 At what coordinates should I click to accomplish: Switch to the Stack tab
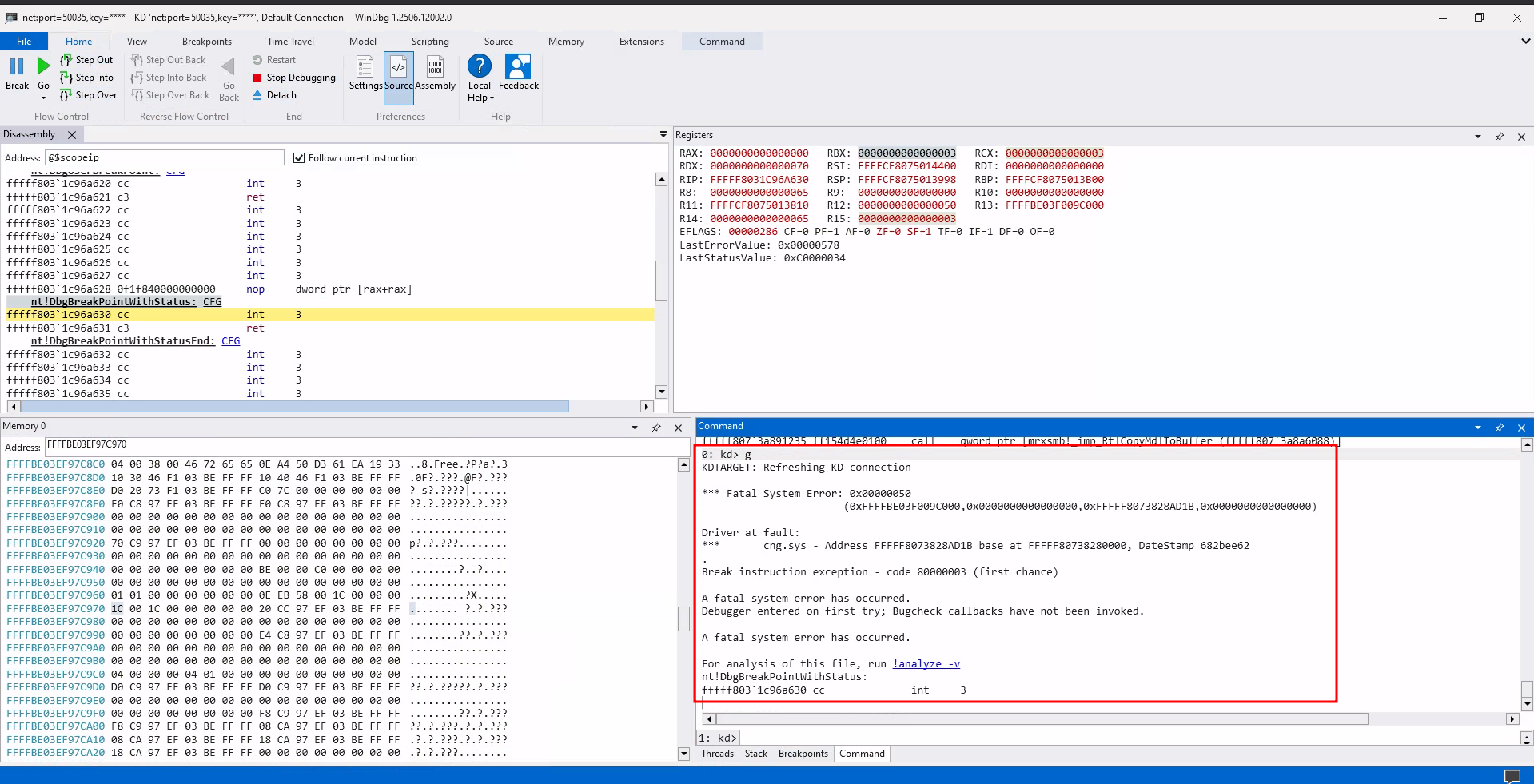pyautogui.click(x=755, y=754)
